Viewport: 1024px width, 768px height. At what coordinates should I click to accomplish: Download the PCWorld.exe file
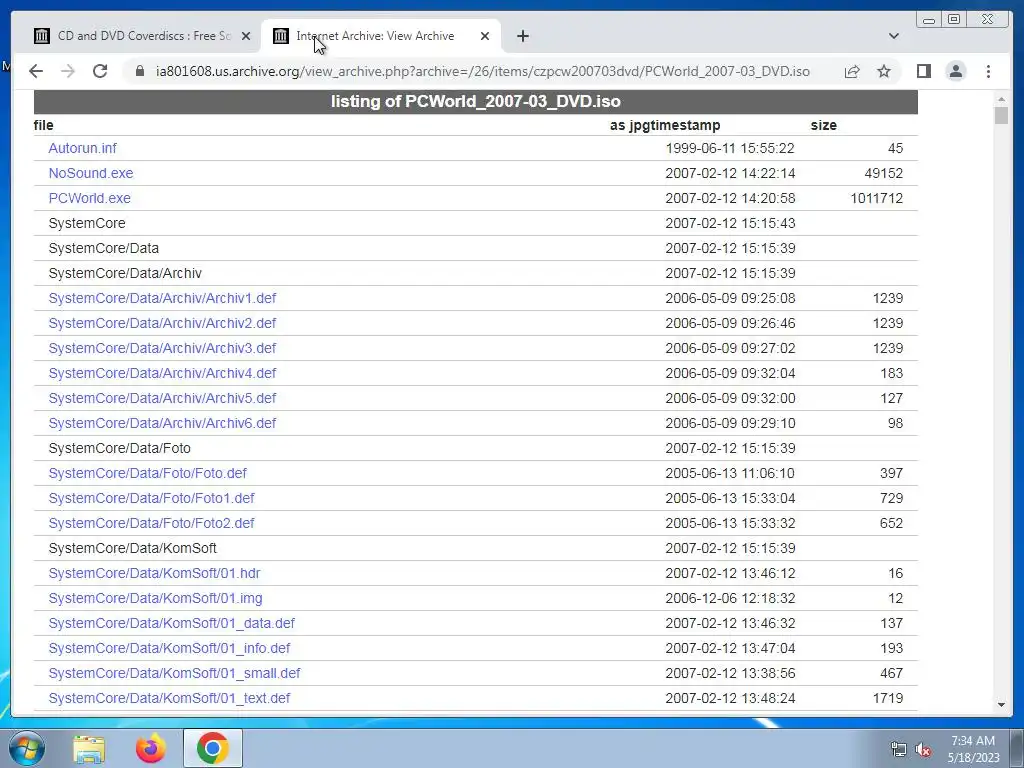pyautogui.click(x=89, y=198)
